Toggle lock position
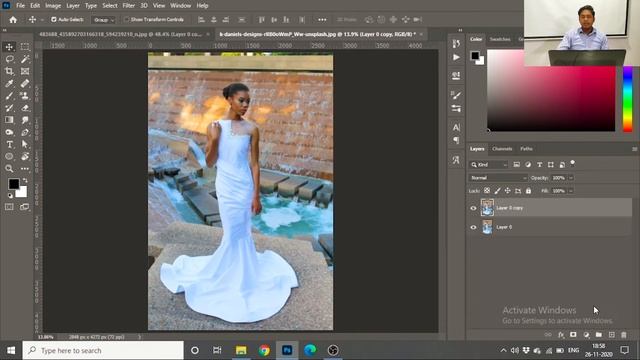Screen dimensions: 640x360 pyautogui.click(x=507, y=191)
